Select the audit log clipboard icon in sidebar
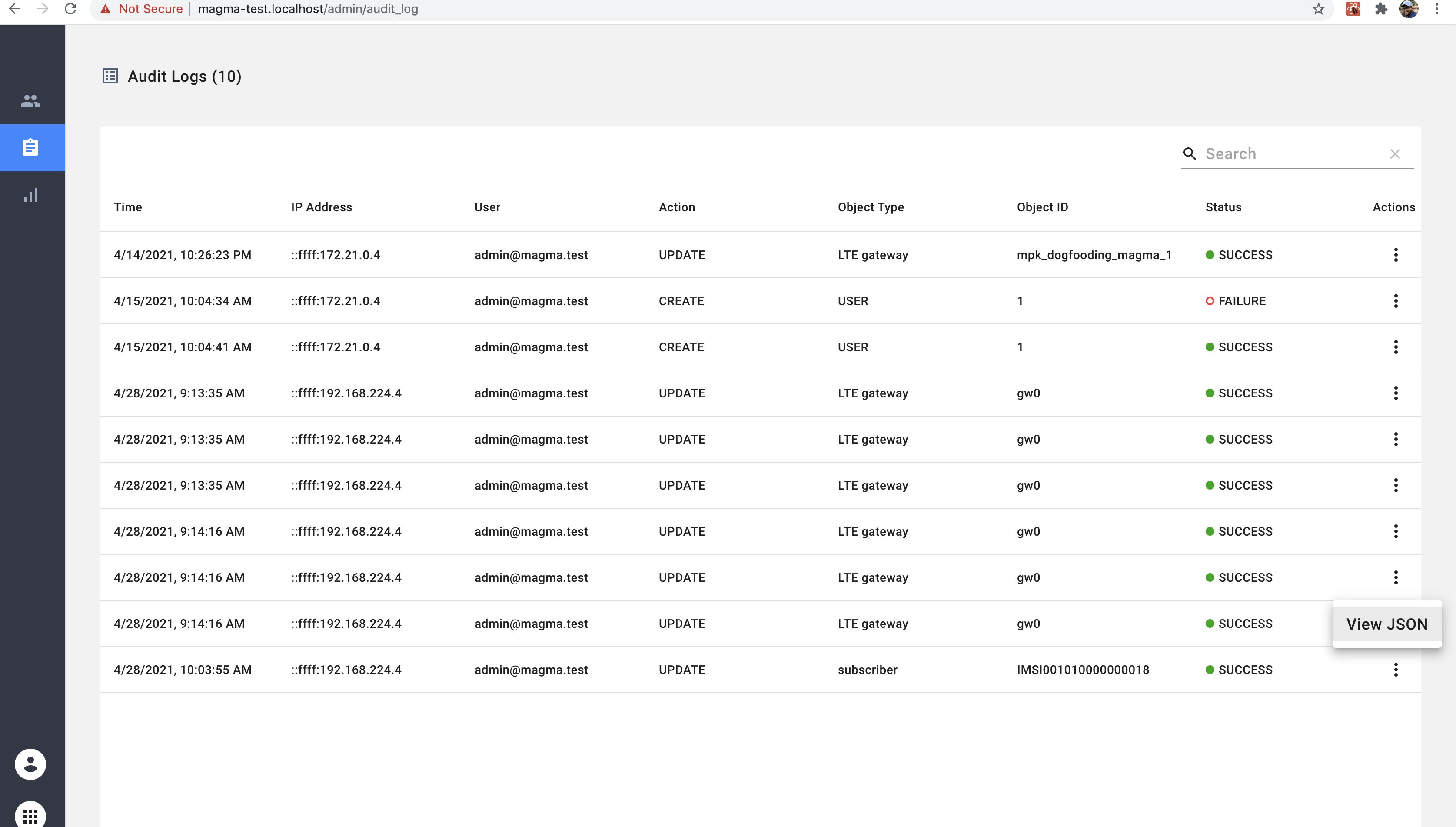 (31, 147)
